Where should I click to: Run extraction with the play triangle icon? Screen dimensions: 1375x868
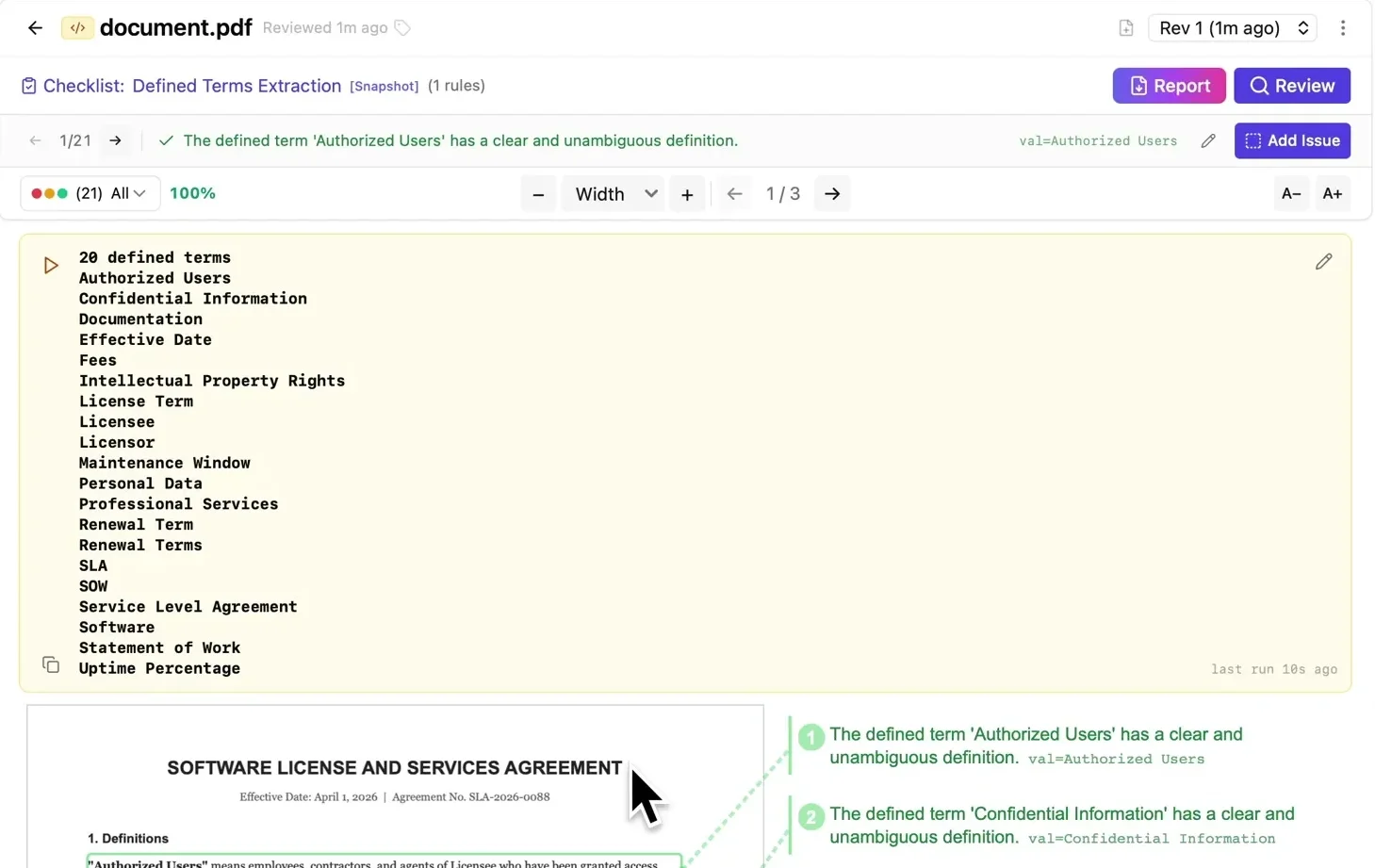50,265
